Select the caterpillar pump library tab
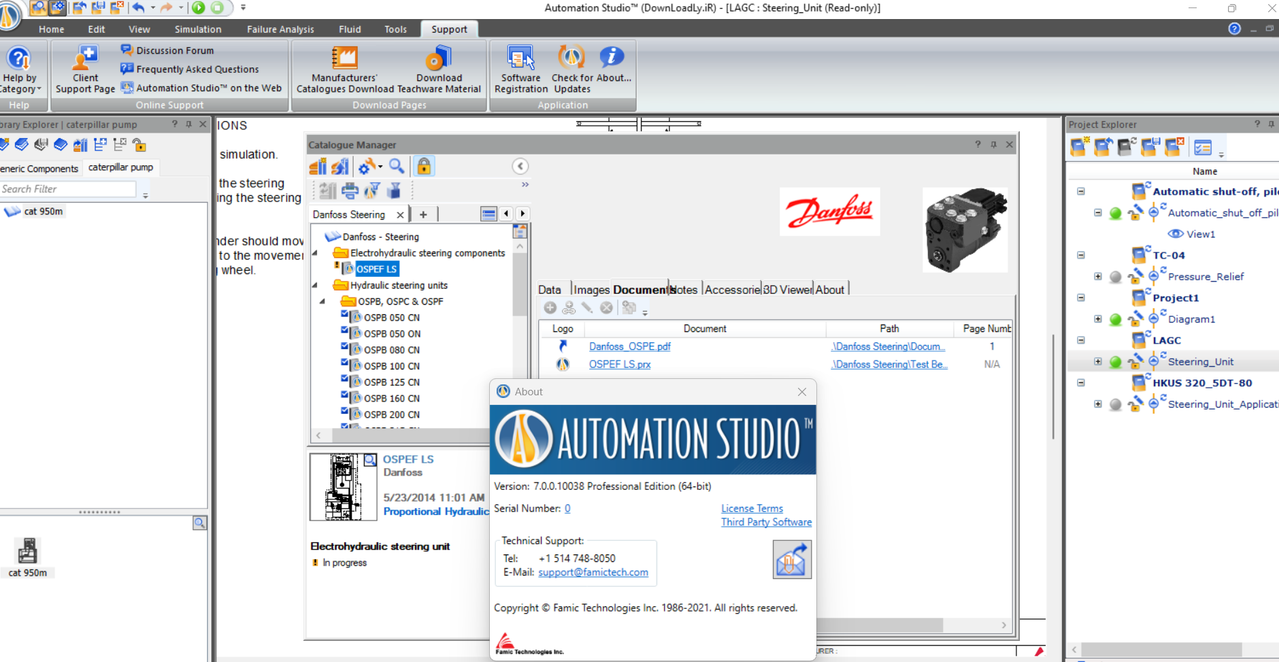The height and width of the screenshot is (662, 1279). click(x=120, y=167)
